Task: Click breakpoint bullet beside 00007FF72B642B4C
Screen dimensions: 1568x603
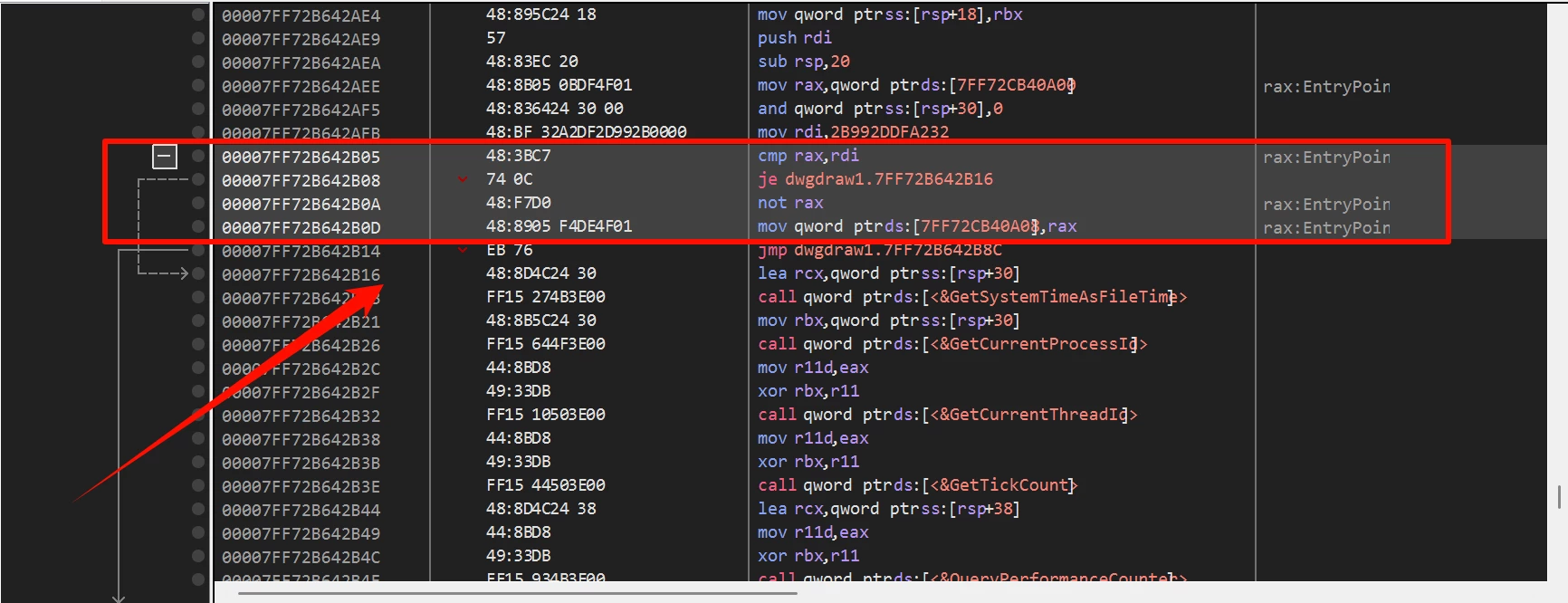Action: [198, 556]
